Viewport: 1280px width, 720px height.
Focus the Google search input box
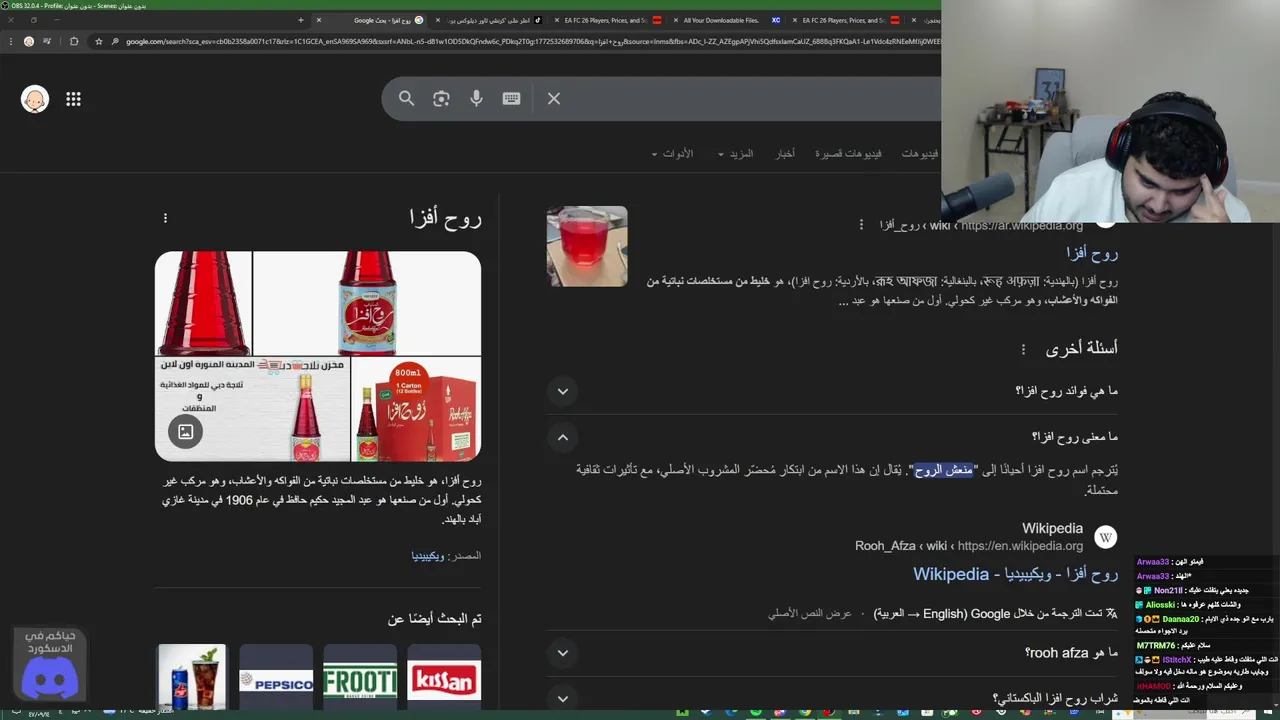point(750,98)
